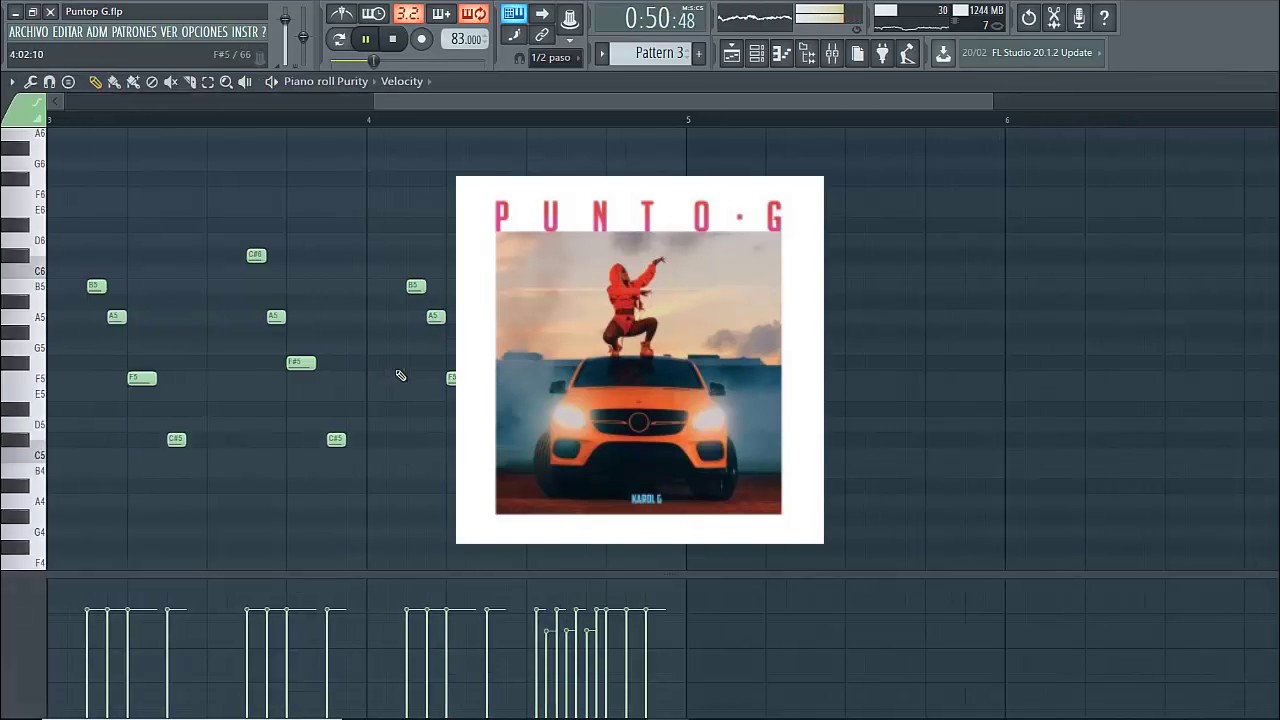This screenshot has height=720, width=1280.
Task: Click the record button
Action: click(x=422, y=39)
